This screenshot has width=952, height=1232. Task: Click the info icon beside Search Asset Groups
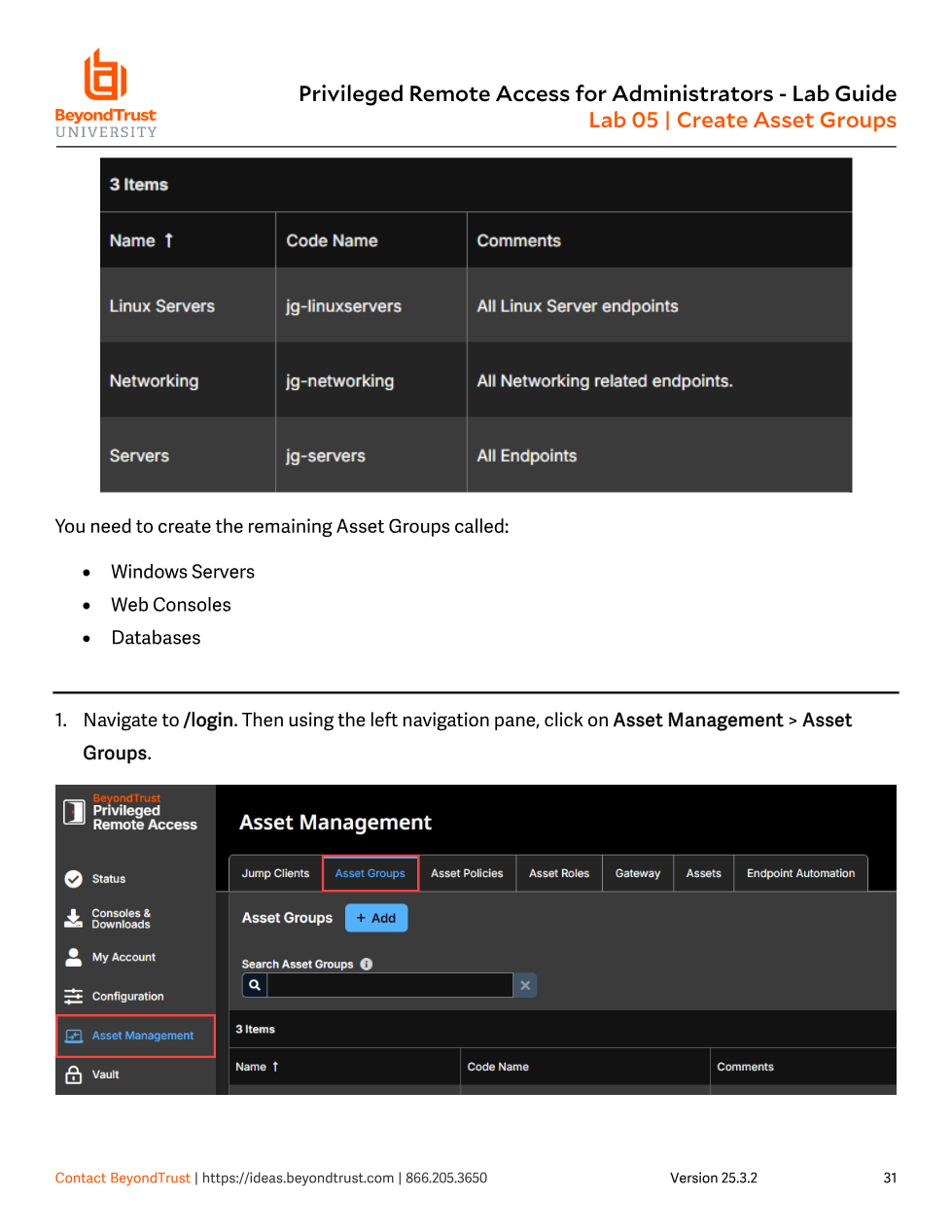(x=367, y=965)
